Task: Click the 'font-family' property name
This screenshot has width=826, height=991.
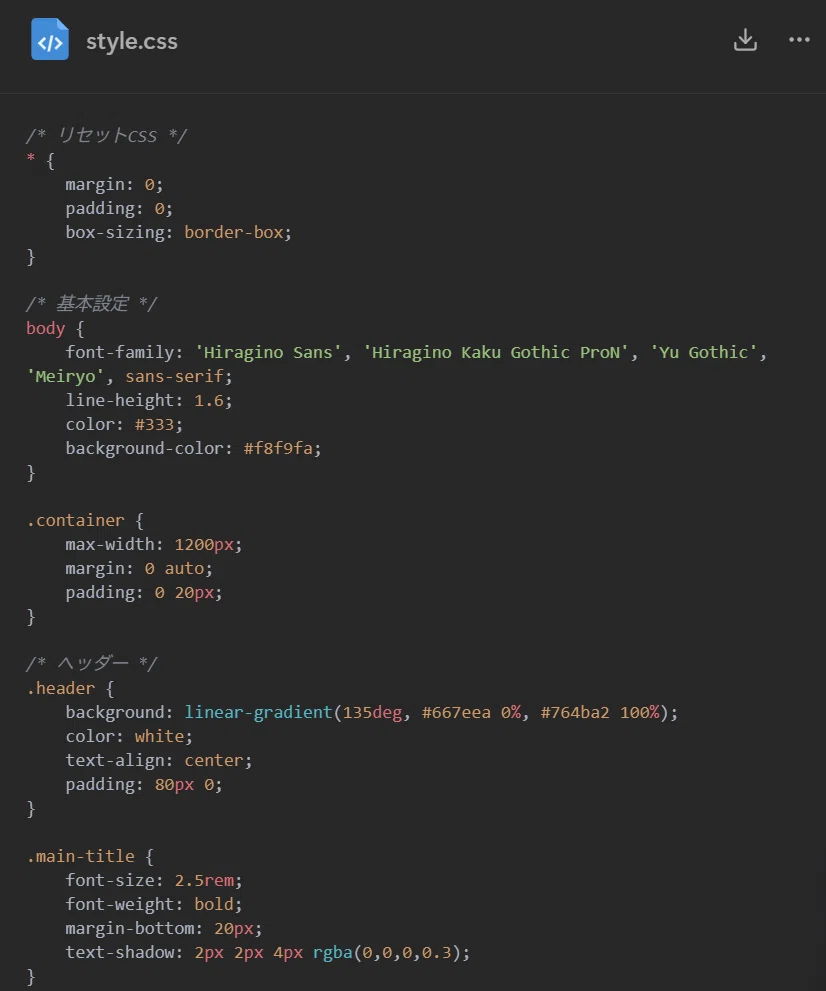Action: (x=120, y=353)
